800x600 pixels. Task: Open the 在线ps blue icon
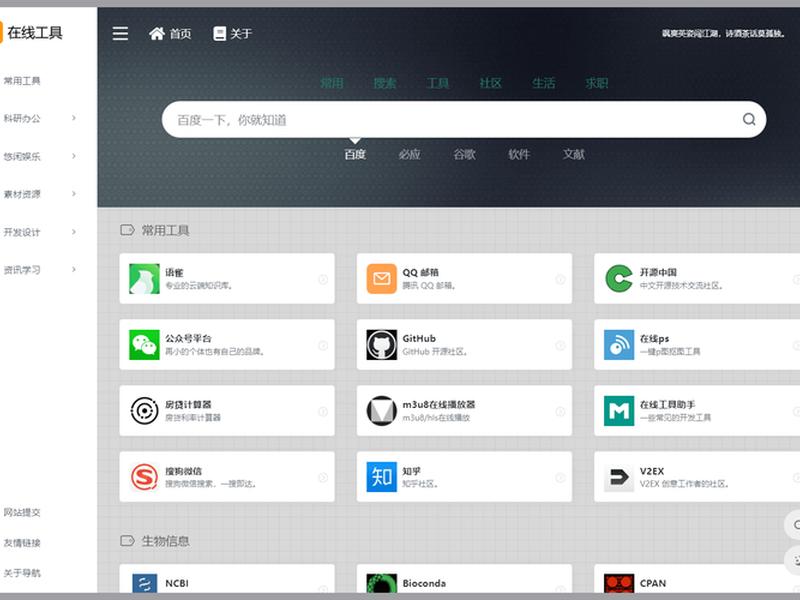click(x=619, y=345)
